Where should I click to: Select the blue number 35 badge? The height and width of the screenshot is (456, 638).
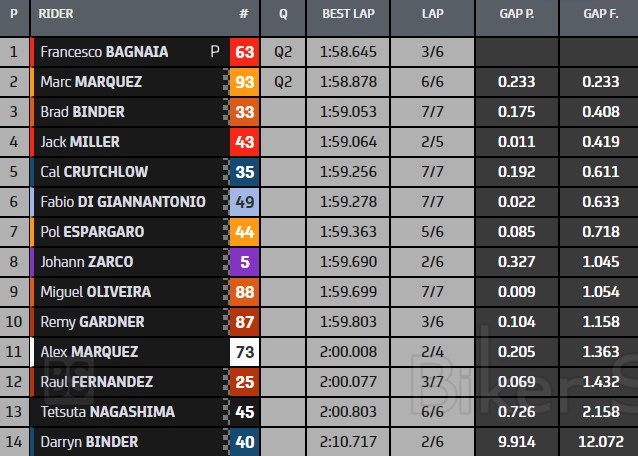point(244,172)
